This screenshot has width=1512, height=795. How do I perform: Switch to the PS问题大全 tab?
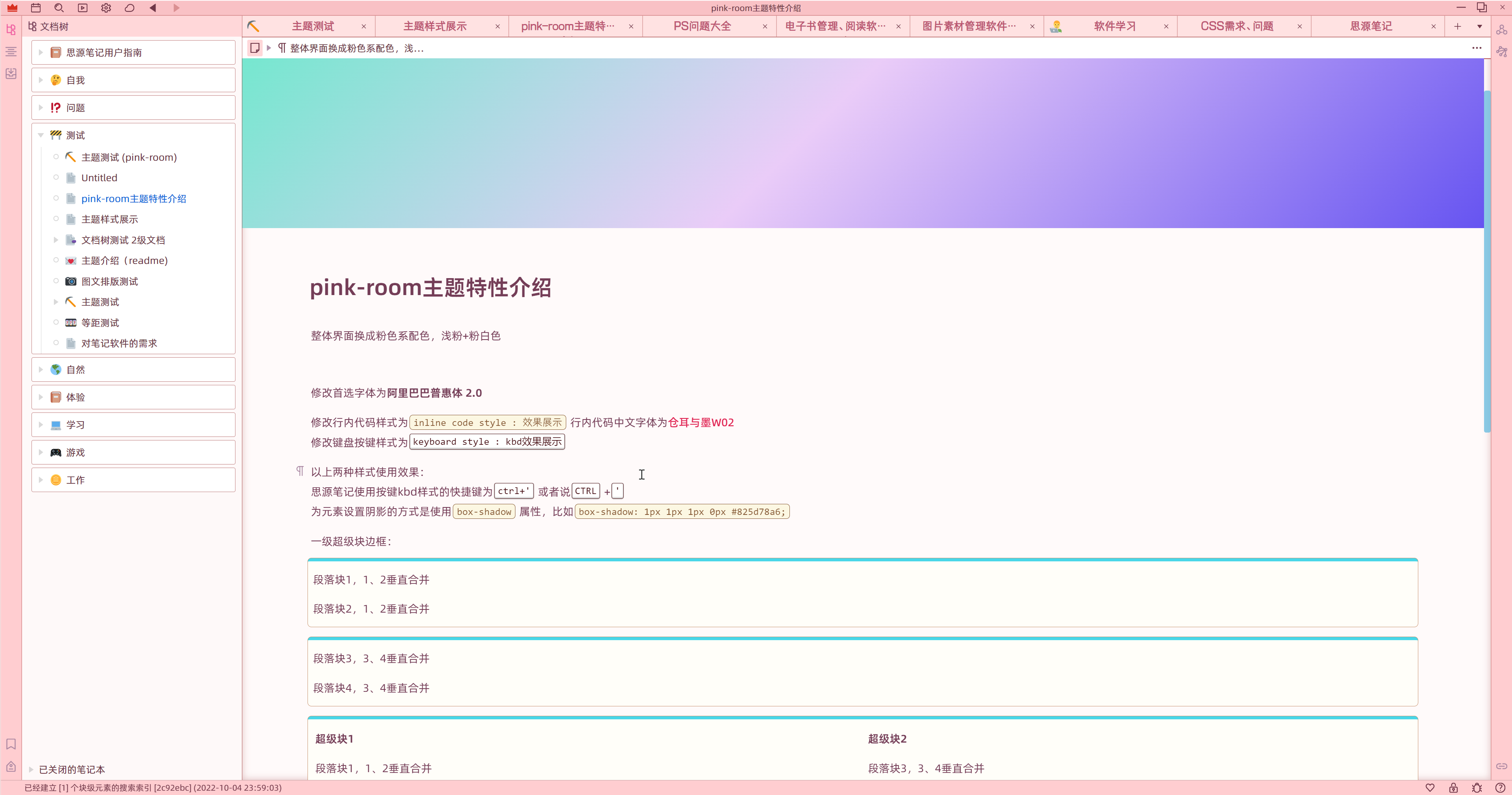[702, 26]
